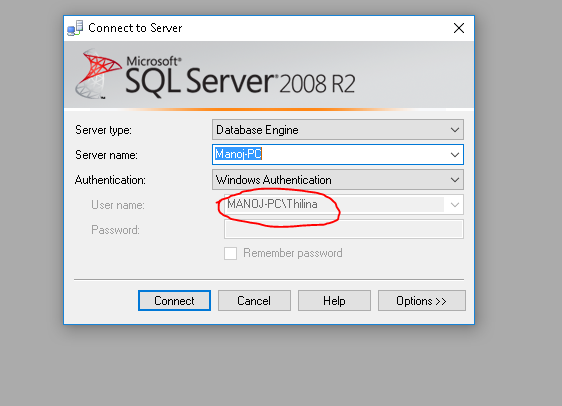The width and height of the screenshot is (562, 406).
Task: Click the "Connect to Server" title text
Action: coord(135,28)
